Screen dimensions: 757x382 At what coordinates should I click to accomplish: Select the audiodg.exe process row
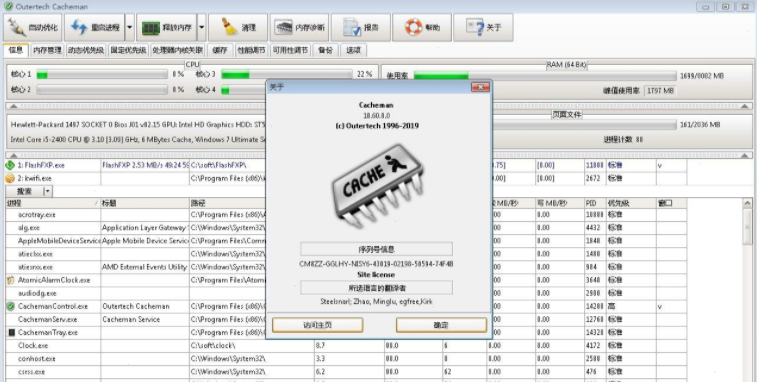346,293
